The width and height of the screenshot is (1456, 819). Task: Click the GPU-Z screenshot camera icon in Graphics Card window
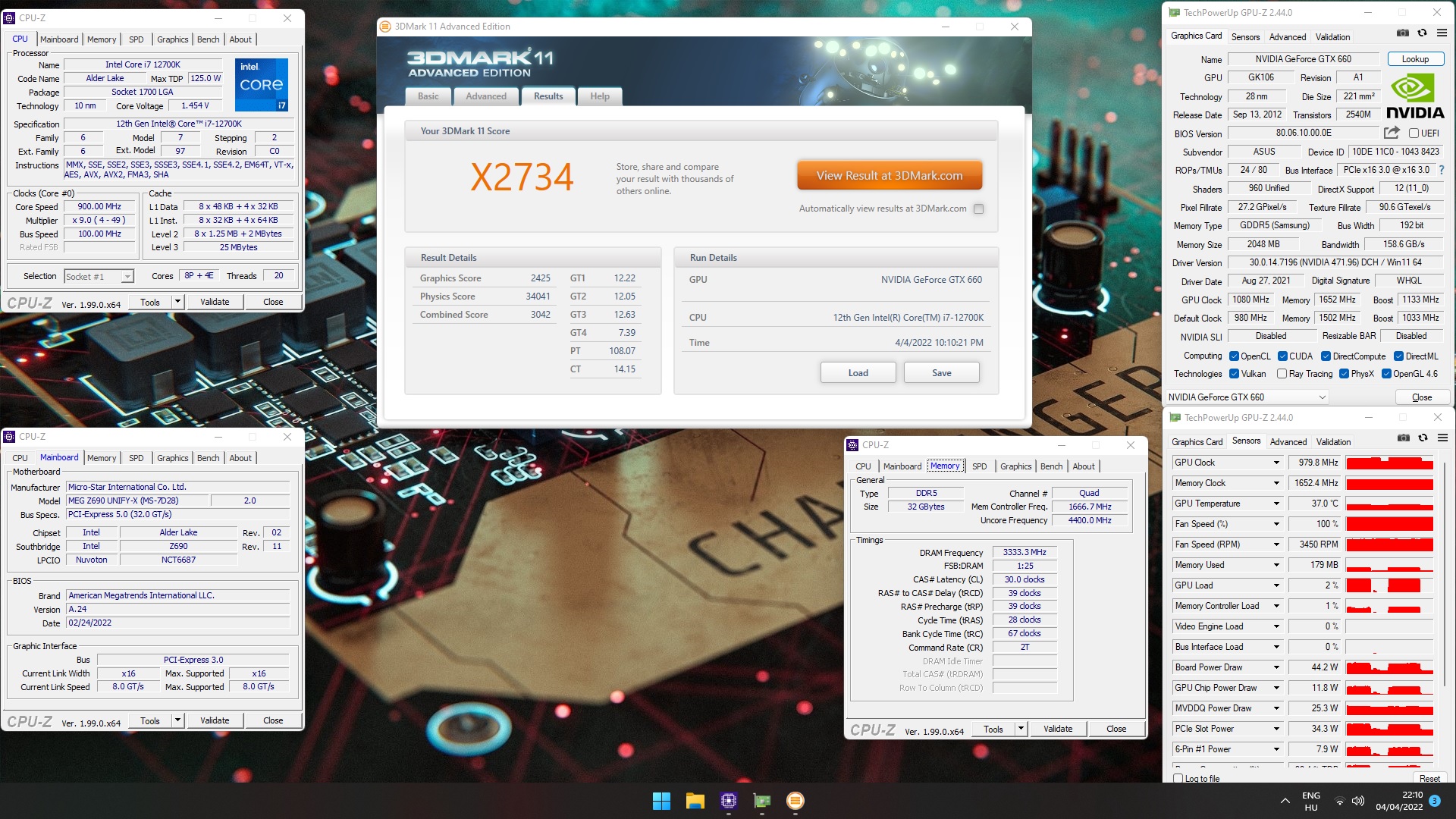pos(1403,33)
